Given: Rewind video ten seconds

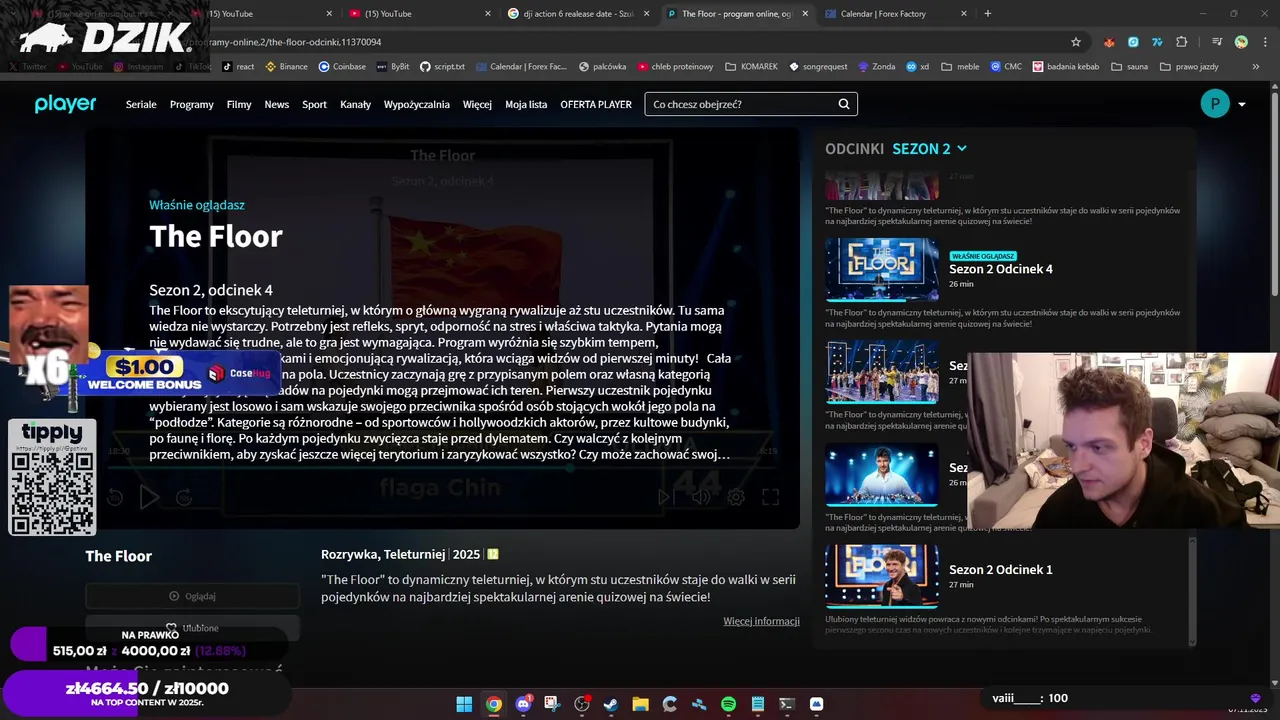Looking at the screenshot, I should pyautogui.click(x=115, y=497).
